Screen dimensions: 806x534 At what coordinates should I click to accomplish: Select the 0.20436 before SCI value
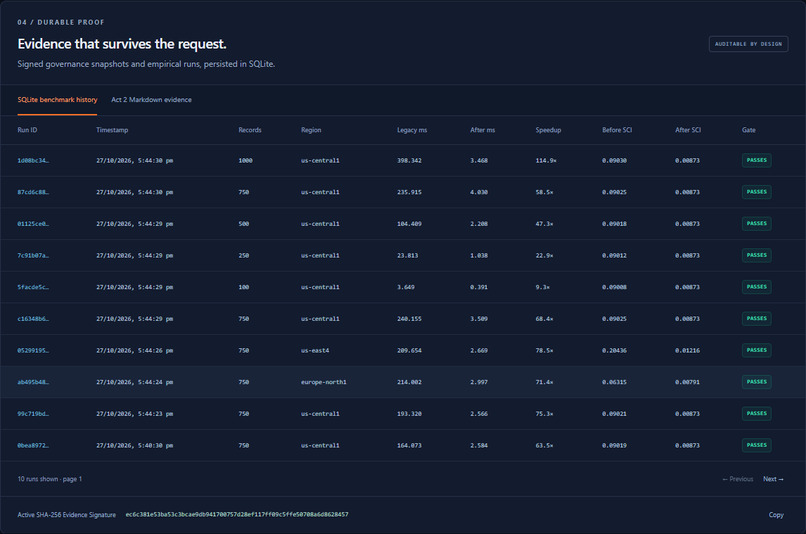[x=614, y=351]
